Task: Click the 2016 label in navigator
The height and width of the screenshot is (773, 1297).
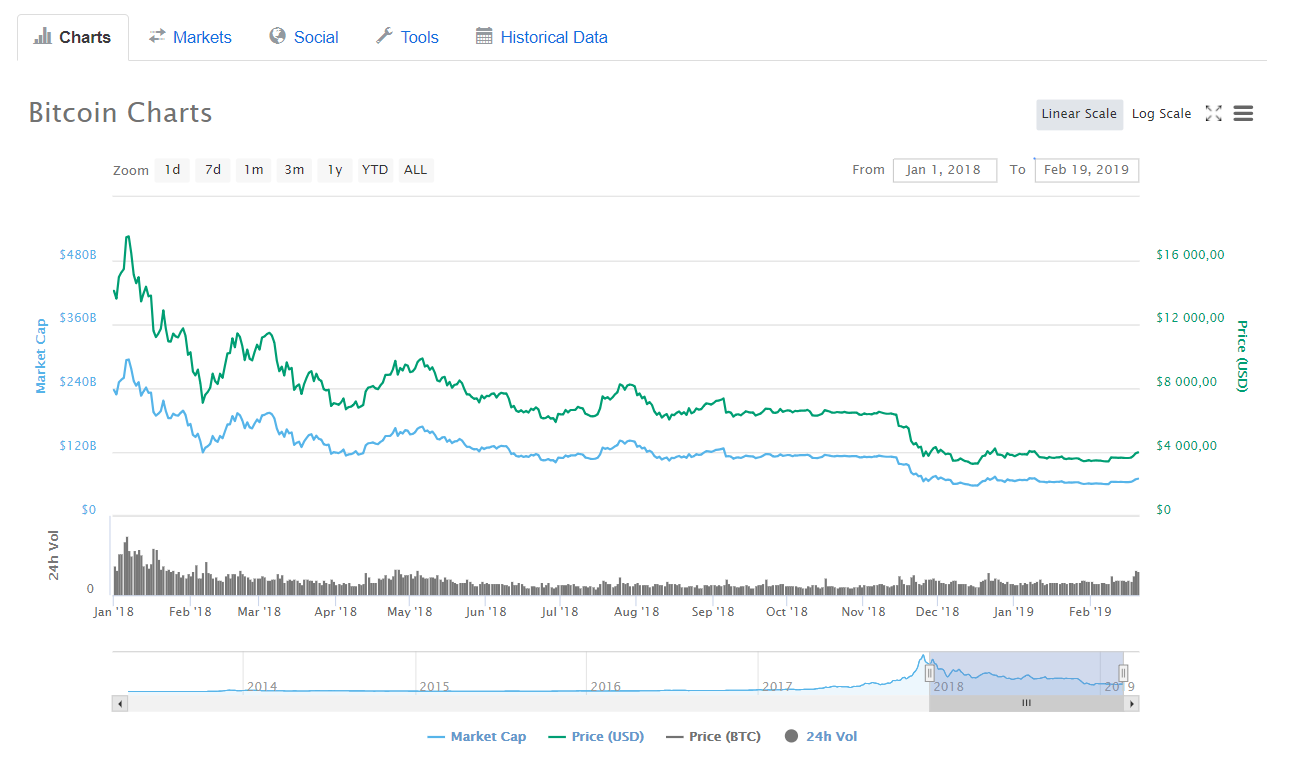Action: [606, 687]
